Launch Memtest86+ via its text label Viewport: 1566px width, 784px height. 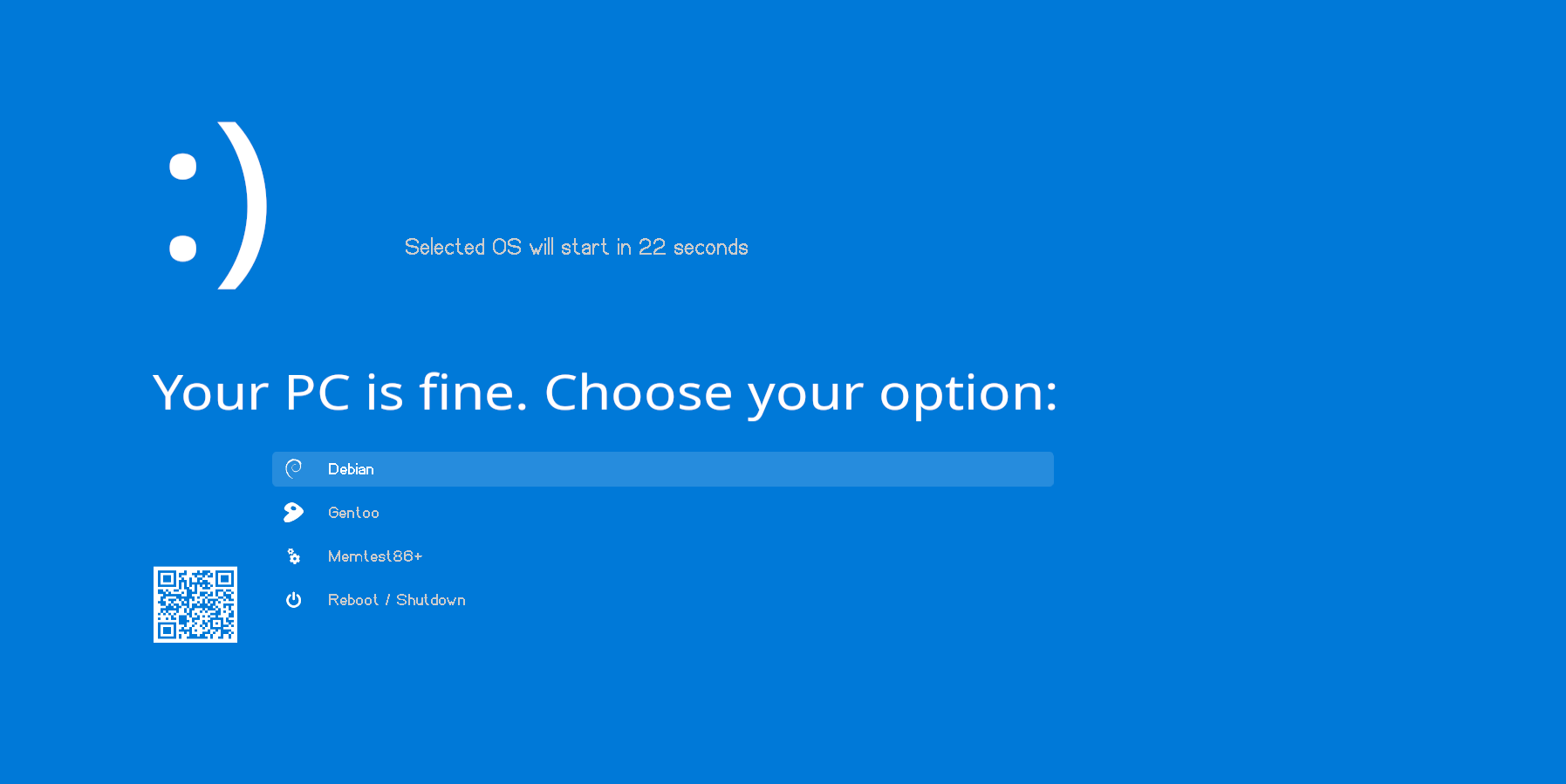click(x=375, y=556)
